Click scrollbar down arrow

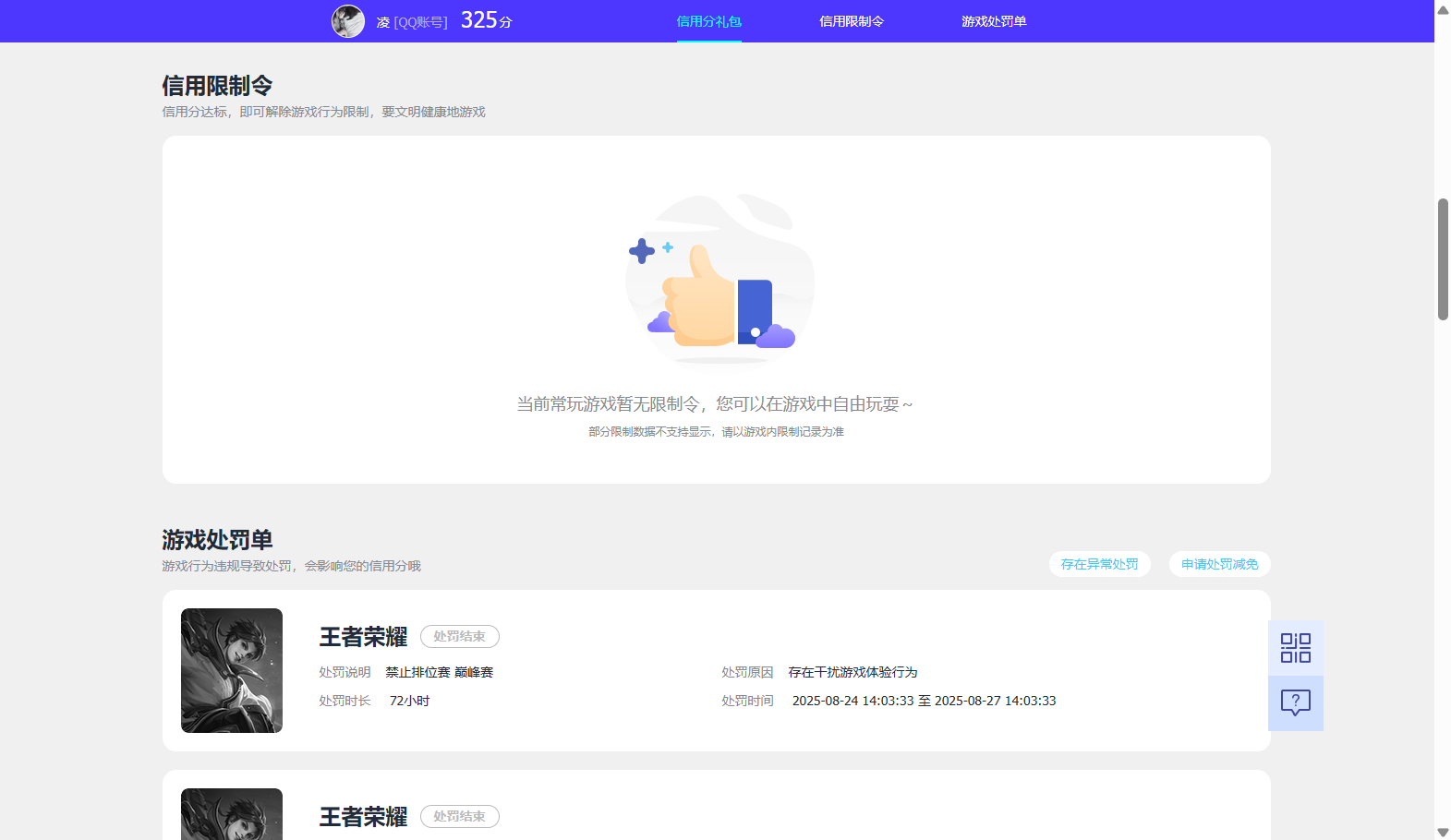pyautogui.click(x=1443, y=832)
